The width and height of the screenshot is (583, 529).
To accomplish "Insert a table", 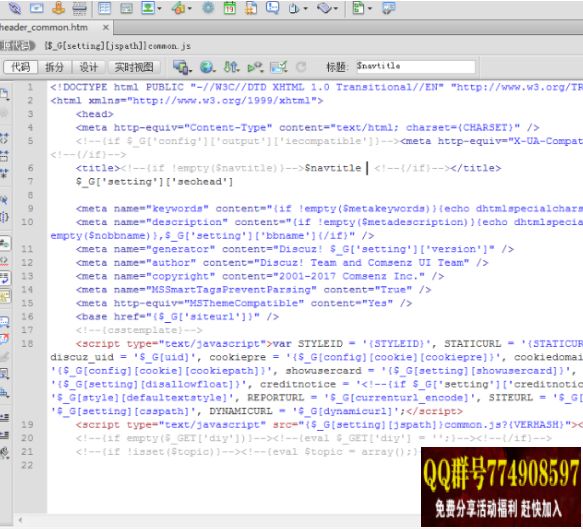I will (104, 7).
